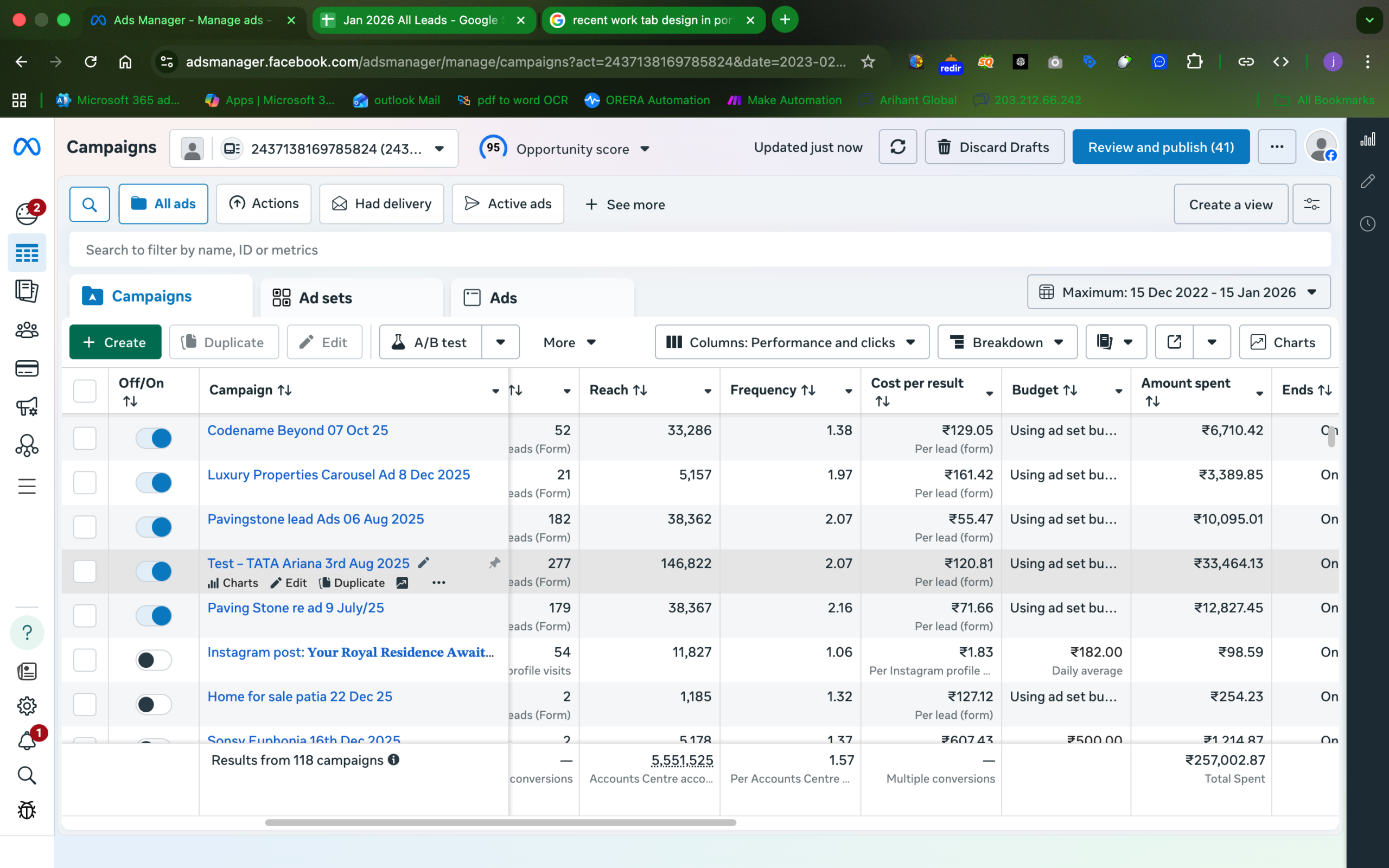
Task: Switch to the Ad sets tab
Action: point(326,298)
